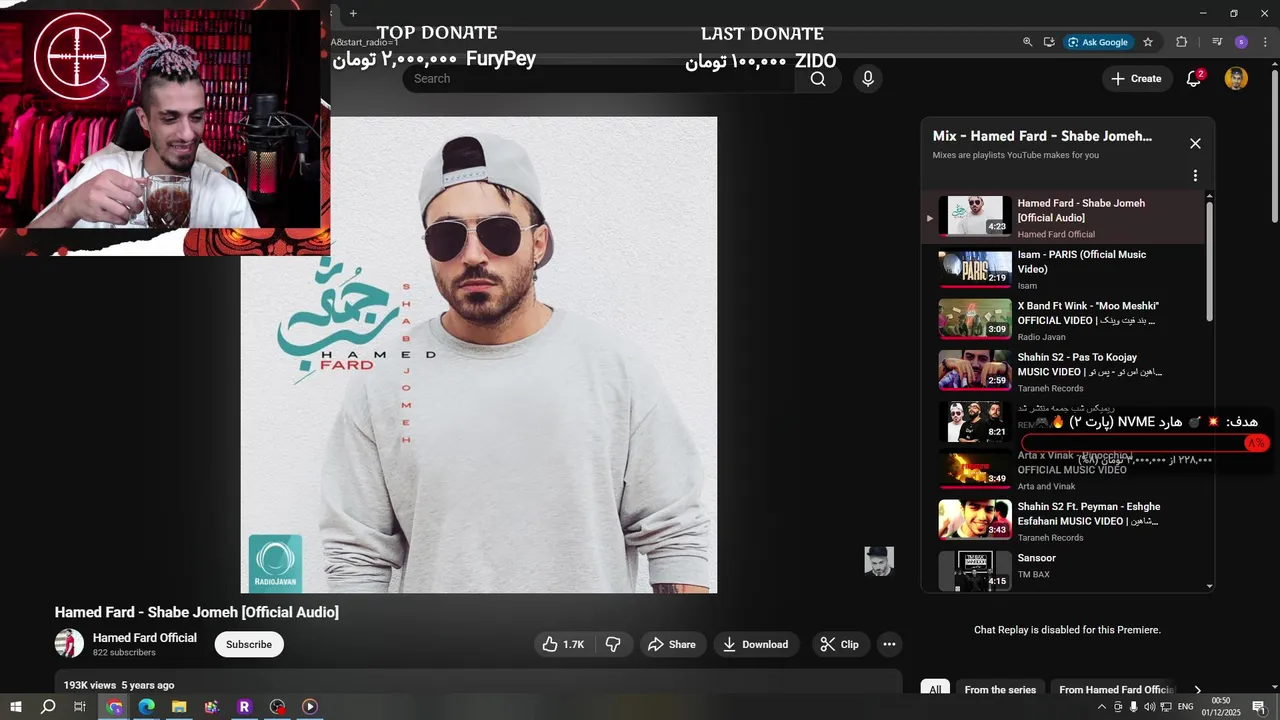
Task: Close the Mix playlist panel
Action: (x=1195, y=144)
